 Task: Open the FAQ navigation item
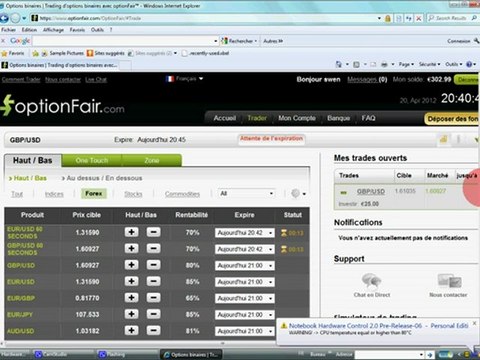(368, 118)
